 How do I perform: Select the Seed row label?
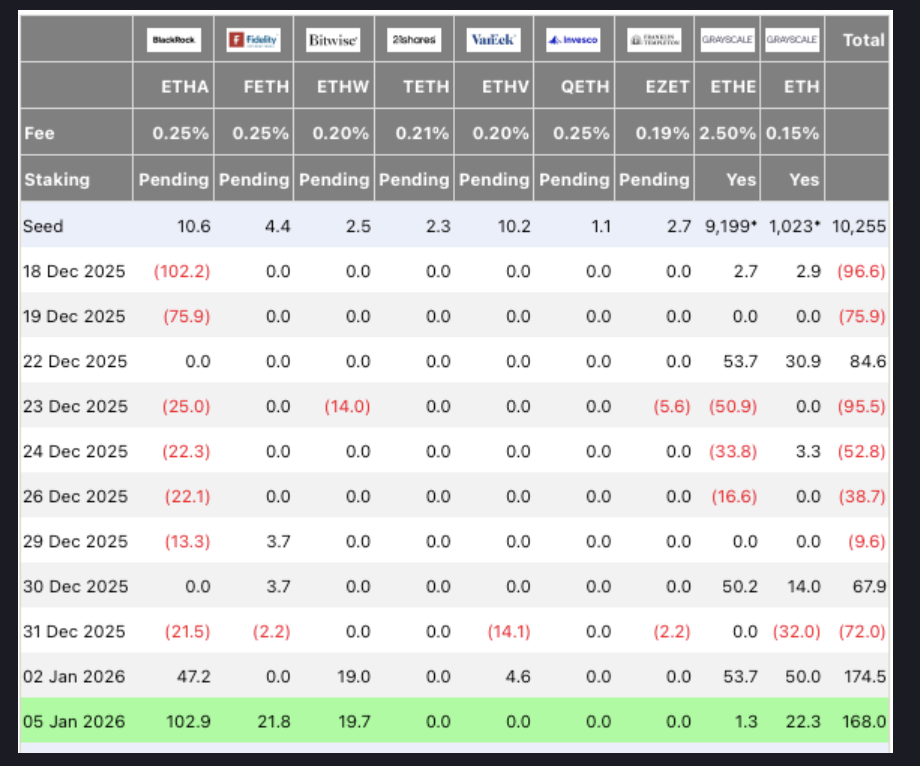click(43, 226)
